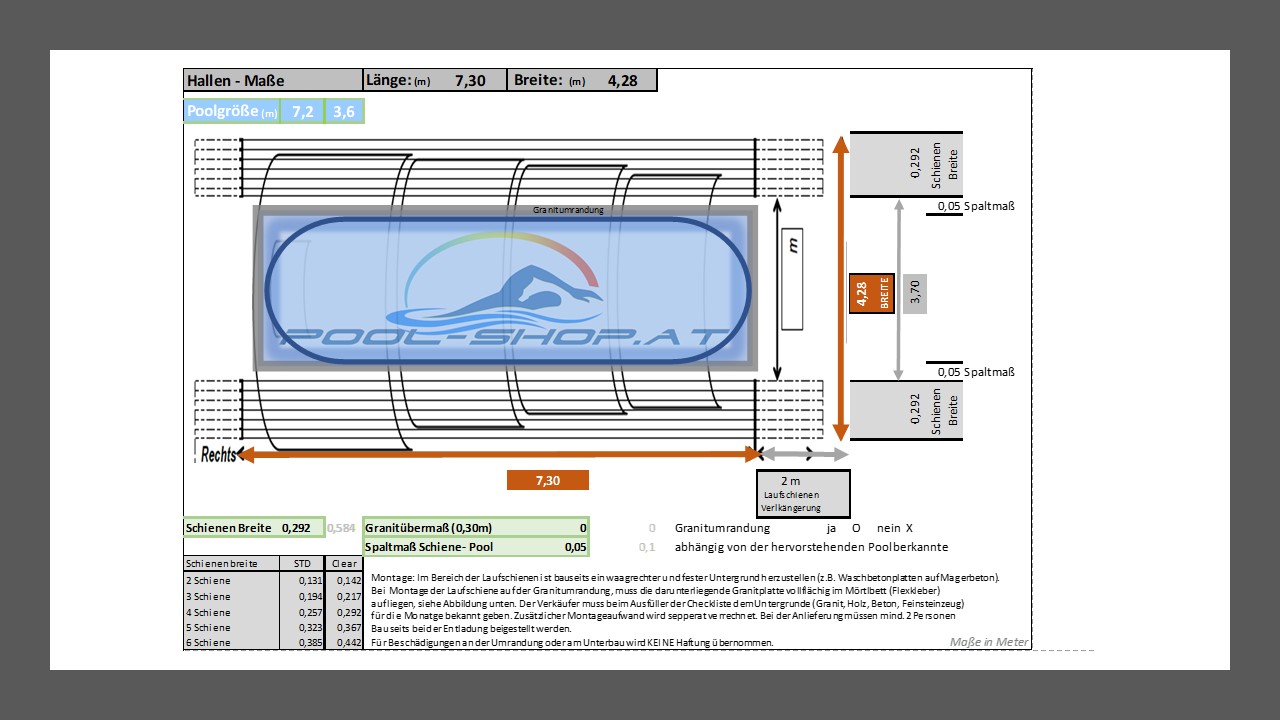Select the "Granitübermaß (0,30m)" cell

point(476,527)
